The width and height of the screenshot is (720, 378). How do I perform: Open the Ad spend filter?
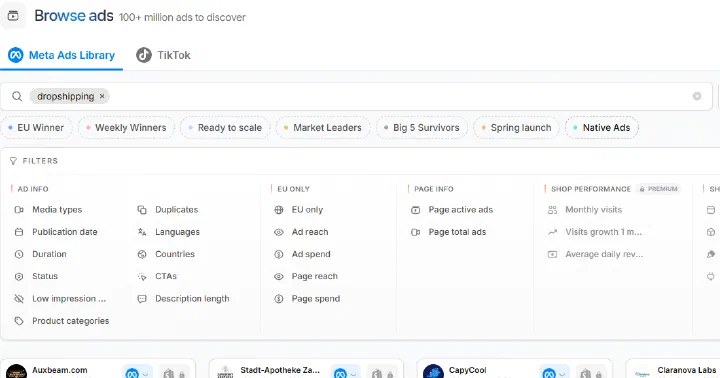pyautogui.click(x=302, y=254)
